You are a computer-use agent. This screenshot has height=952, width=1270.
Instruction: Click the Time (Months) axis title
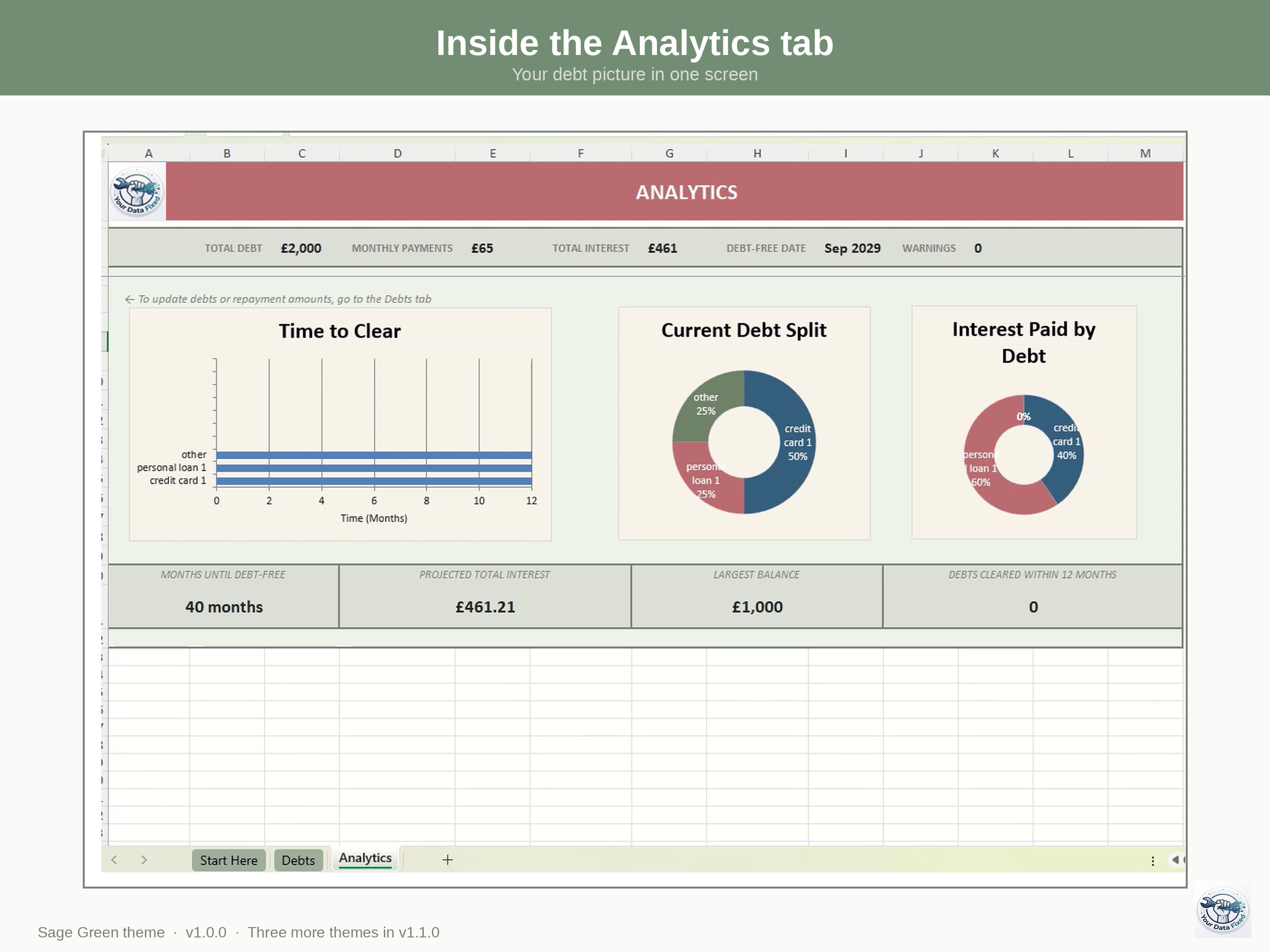[x=374, y=518]
